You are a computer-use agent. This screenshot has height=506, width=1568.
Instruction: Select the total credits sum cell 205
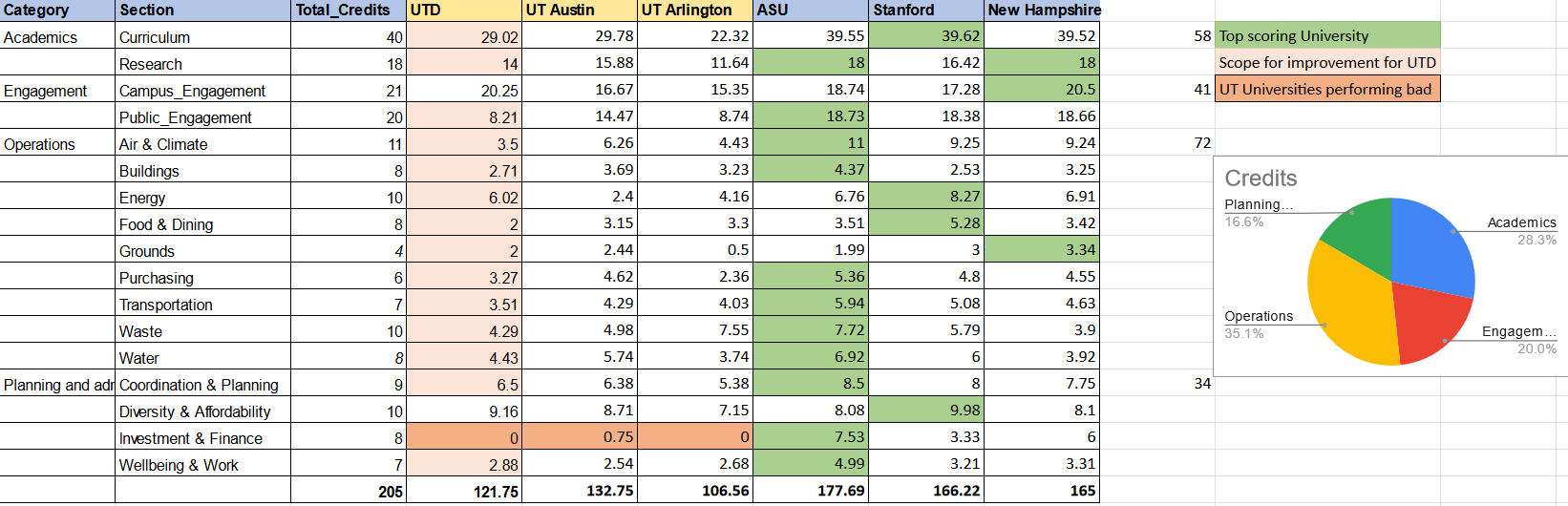coord(348,491)
